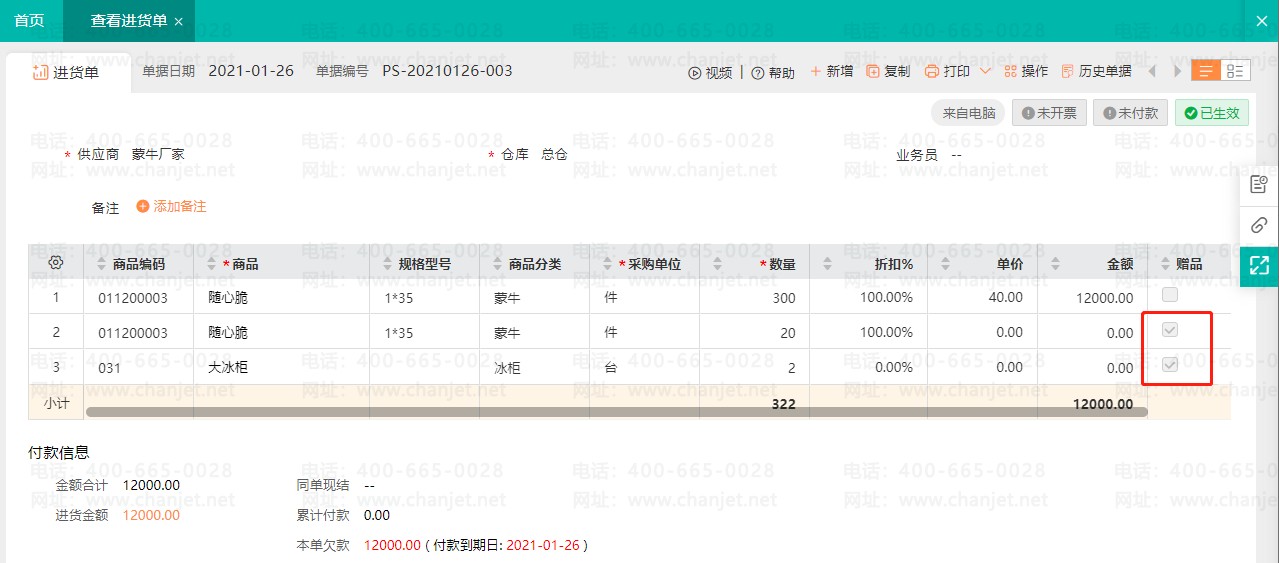Viewport: 1279px width, 563px height.
Task: Click quantity 300 cell
Action: pos(754,297)
